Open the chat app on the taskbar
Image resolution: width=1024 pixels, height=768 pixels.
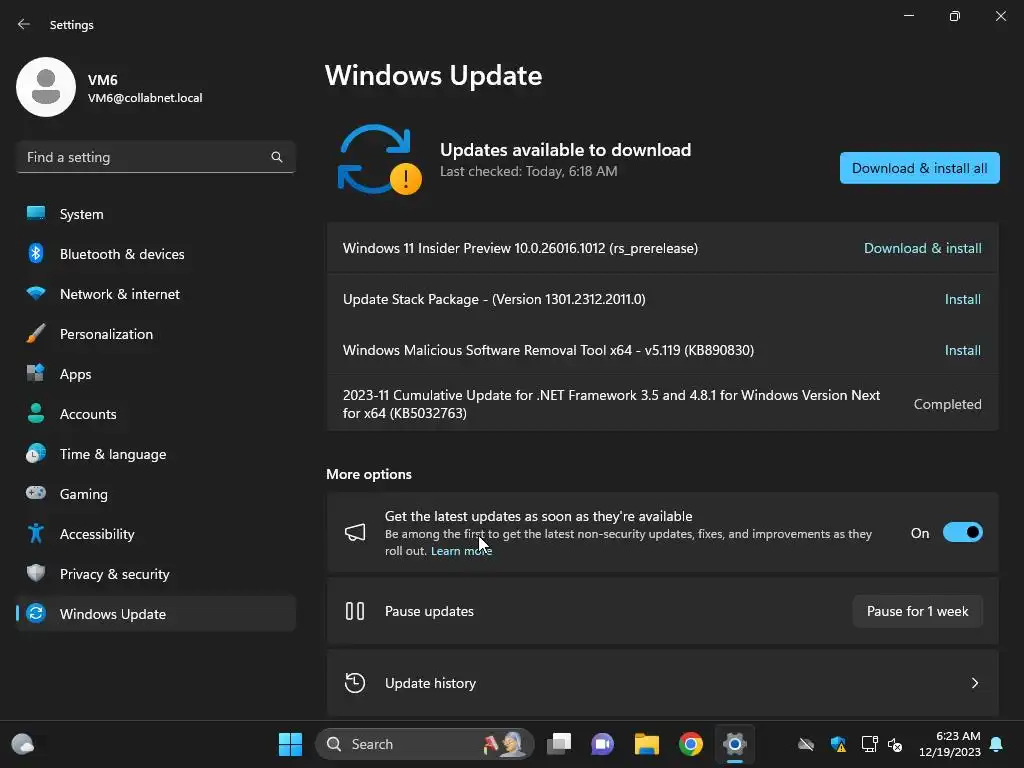(602, 744)
